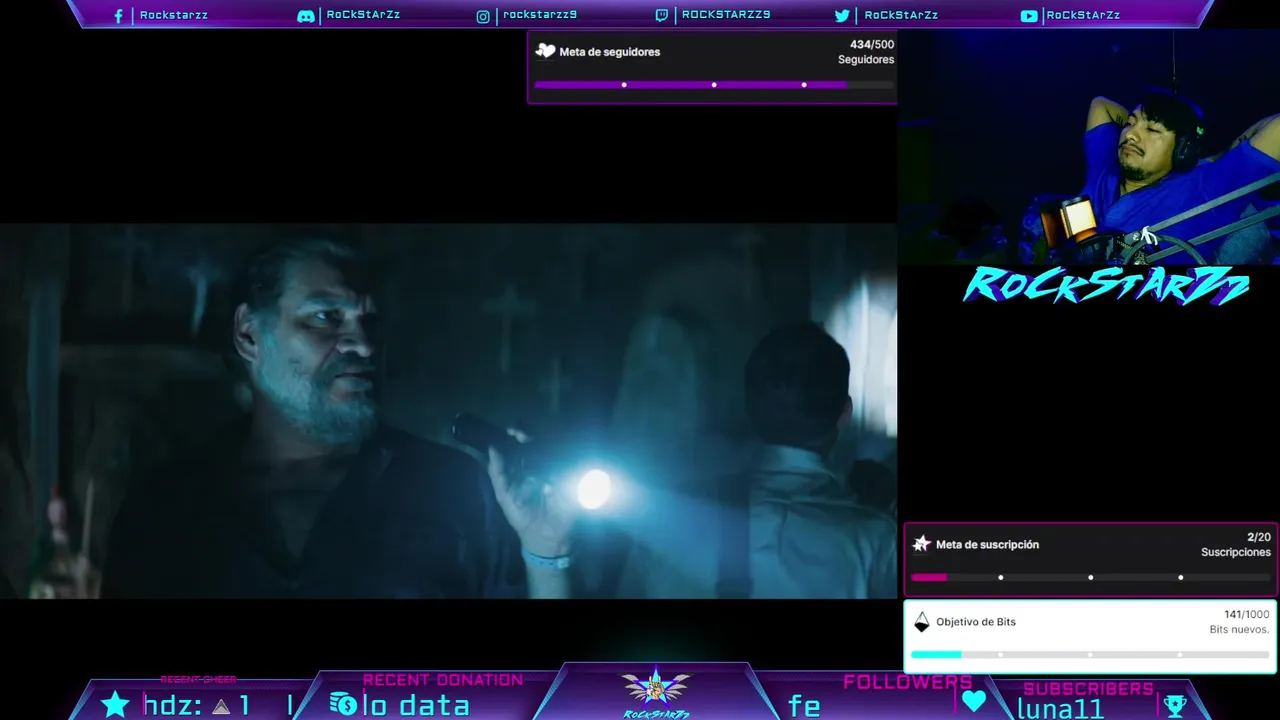
Task: Click the purple followers goal progress bar
Action: point(714,85)
